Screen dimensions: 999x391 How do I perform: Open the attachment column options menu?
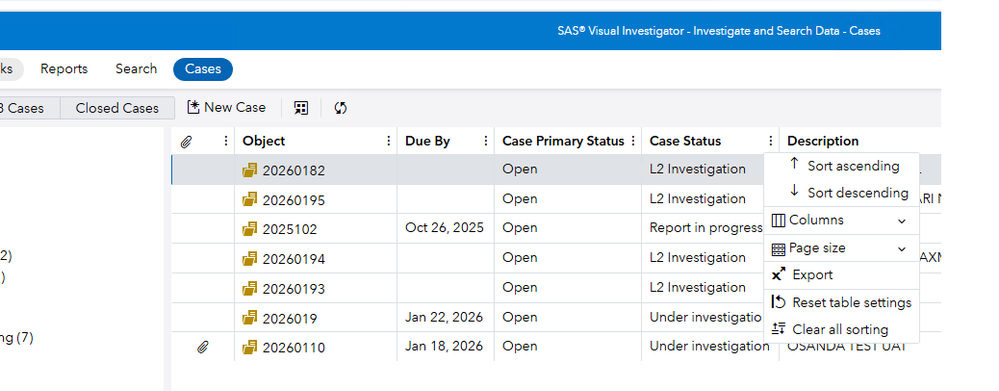click(x=226, y=141)
